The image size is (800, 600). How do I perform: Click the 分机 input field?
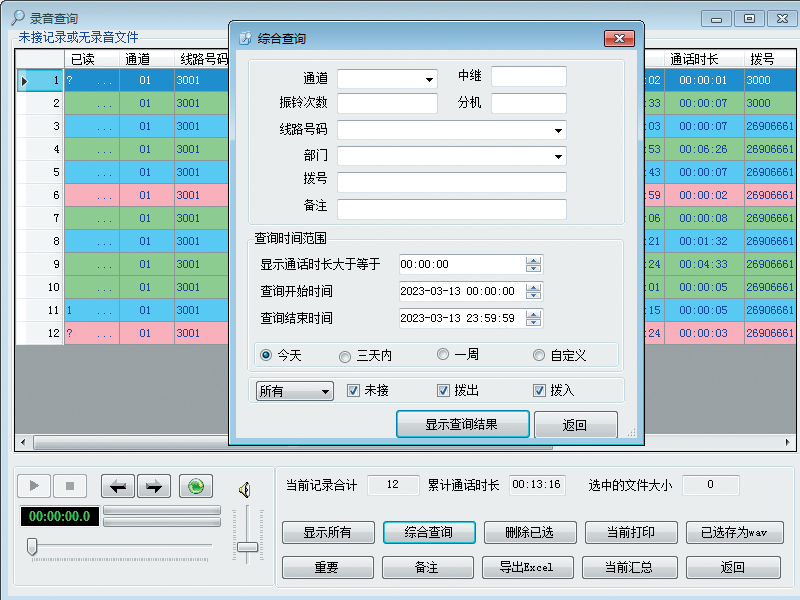tap(529, 103)
